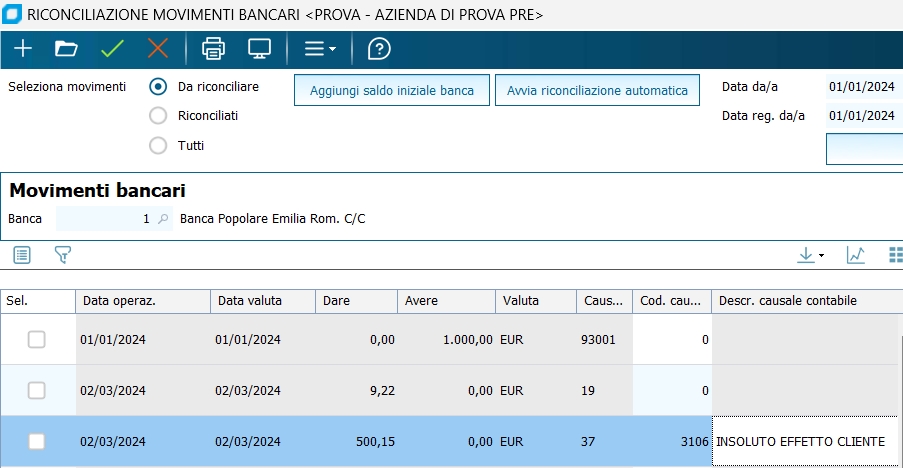Click the filter funnel icon
The width and height of the screenshot is (903, 468).
(63, 255)
